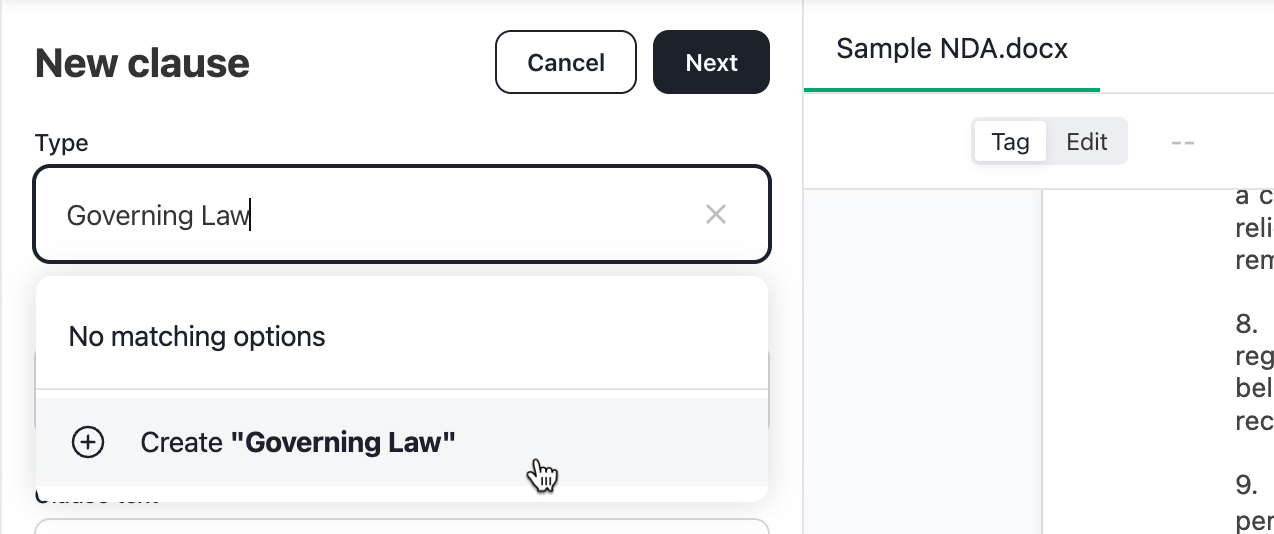Click the plus circle icon beside Create
This screenshot has width=1274, height=534.
[x=88, y=442]
